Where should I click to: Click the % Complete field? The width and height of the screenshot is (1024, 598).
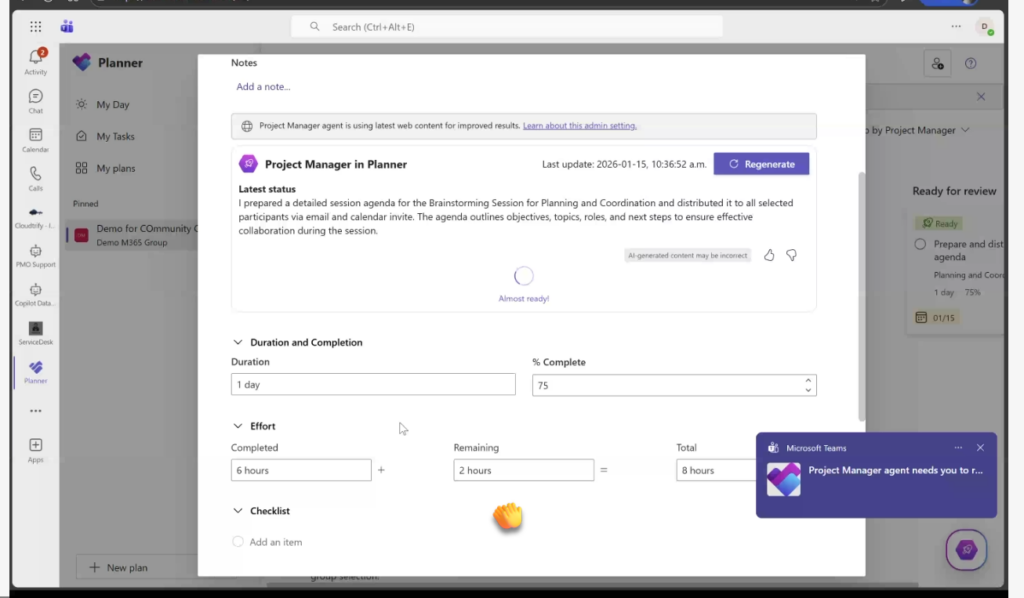click(x=674, y=385)
